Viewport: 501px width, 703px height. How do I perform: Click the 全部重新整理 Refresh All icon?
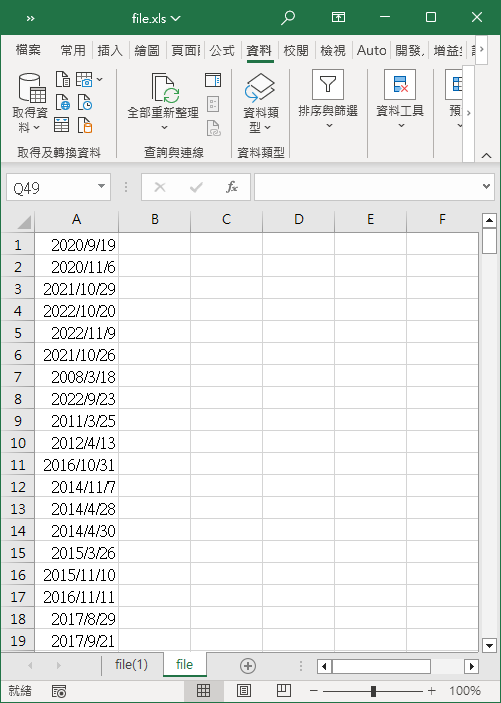point(165,88)
